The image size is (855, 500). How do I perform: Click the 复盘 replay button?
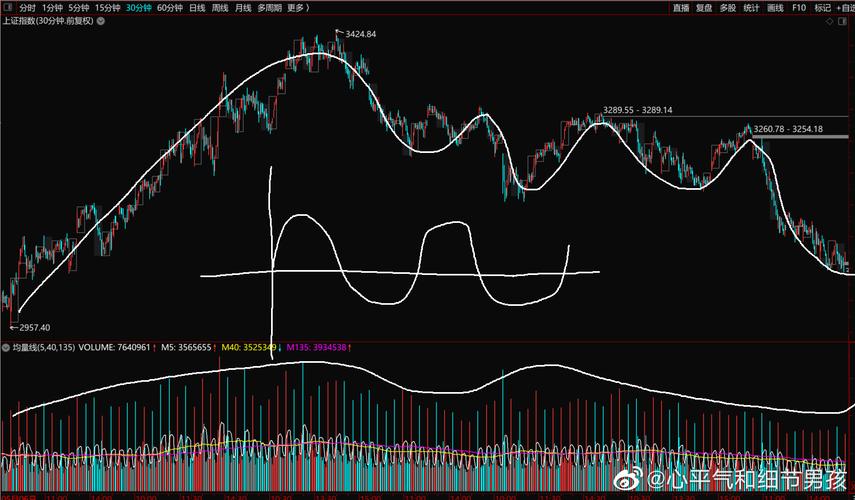704,7
